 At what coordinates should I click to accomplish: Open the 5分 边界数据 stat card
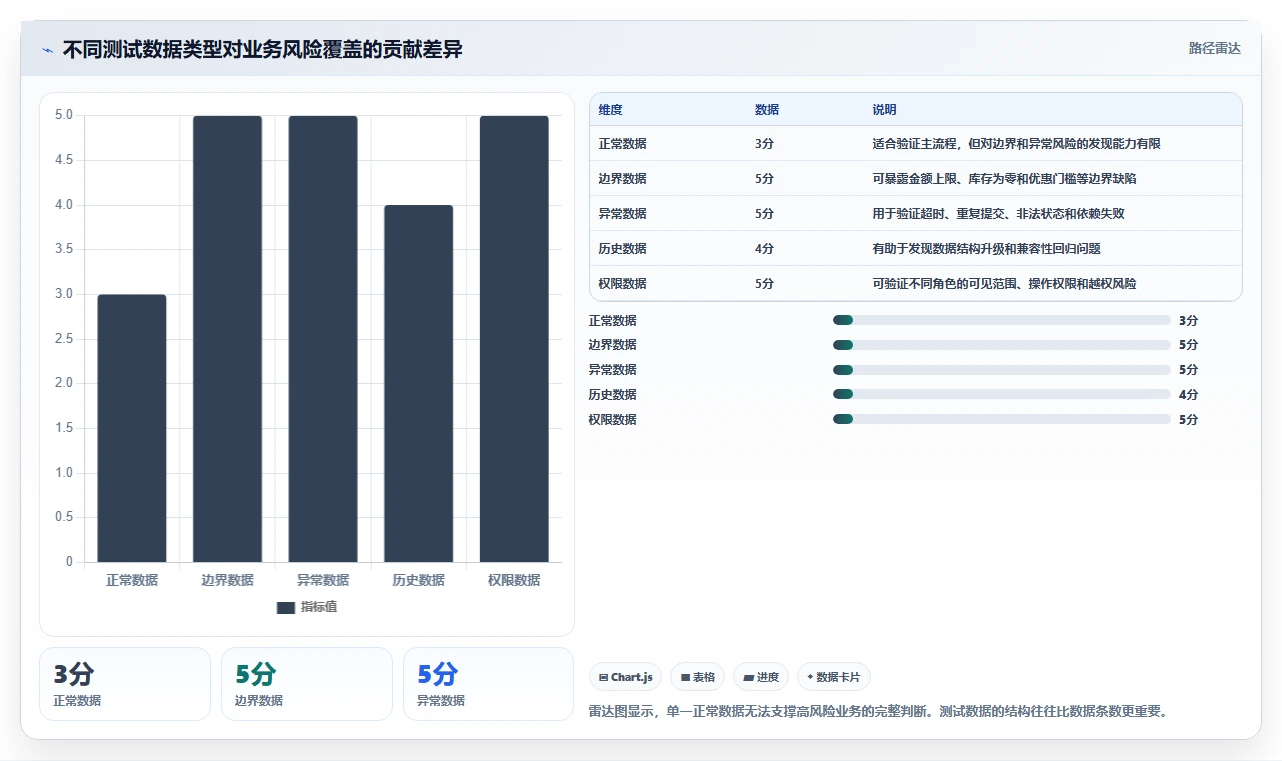coord(307,684)
